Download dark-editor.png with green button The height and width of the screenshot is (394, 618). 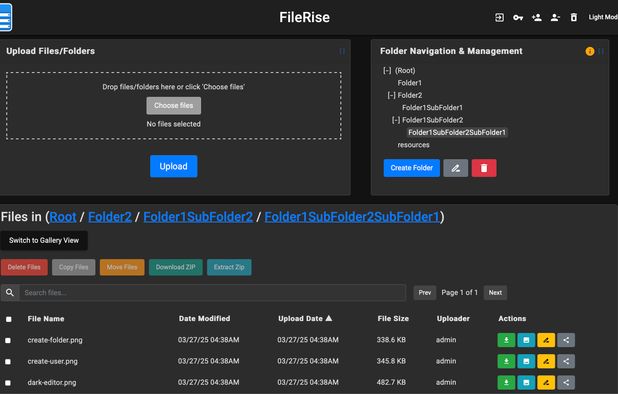click(x=506, y=383)
